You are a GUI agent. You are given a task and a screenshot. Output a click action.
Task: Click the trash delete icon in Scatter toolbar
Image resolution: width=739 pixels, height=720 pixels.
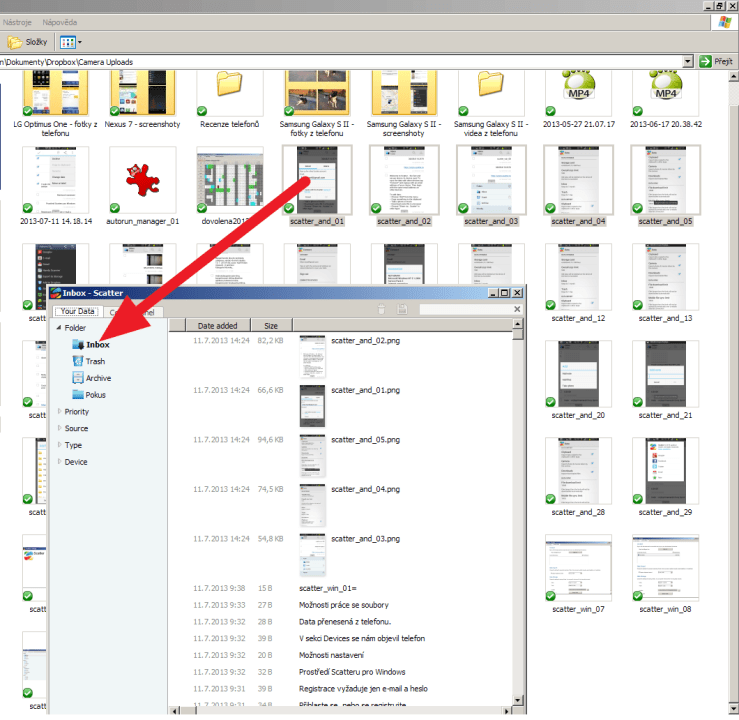click(381, 310)
